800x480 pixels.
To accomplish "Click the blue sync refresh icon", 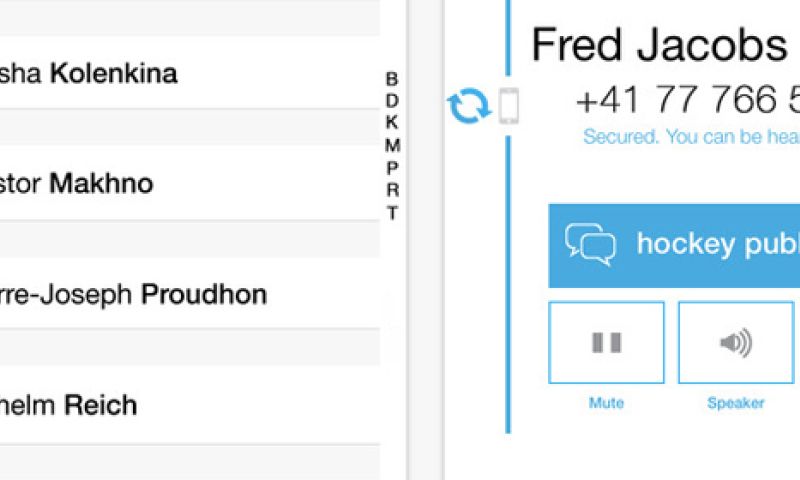I will click(x=469, y=106).
